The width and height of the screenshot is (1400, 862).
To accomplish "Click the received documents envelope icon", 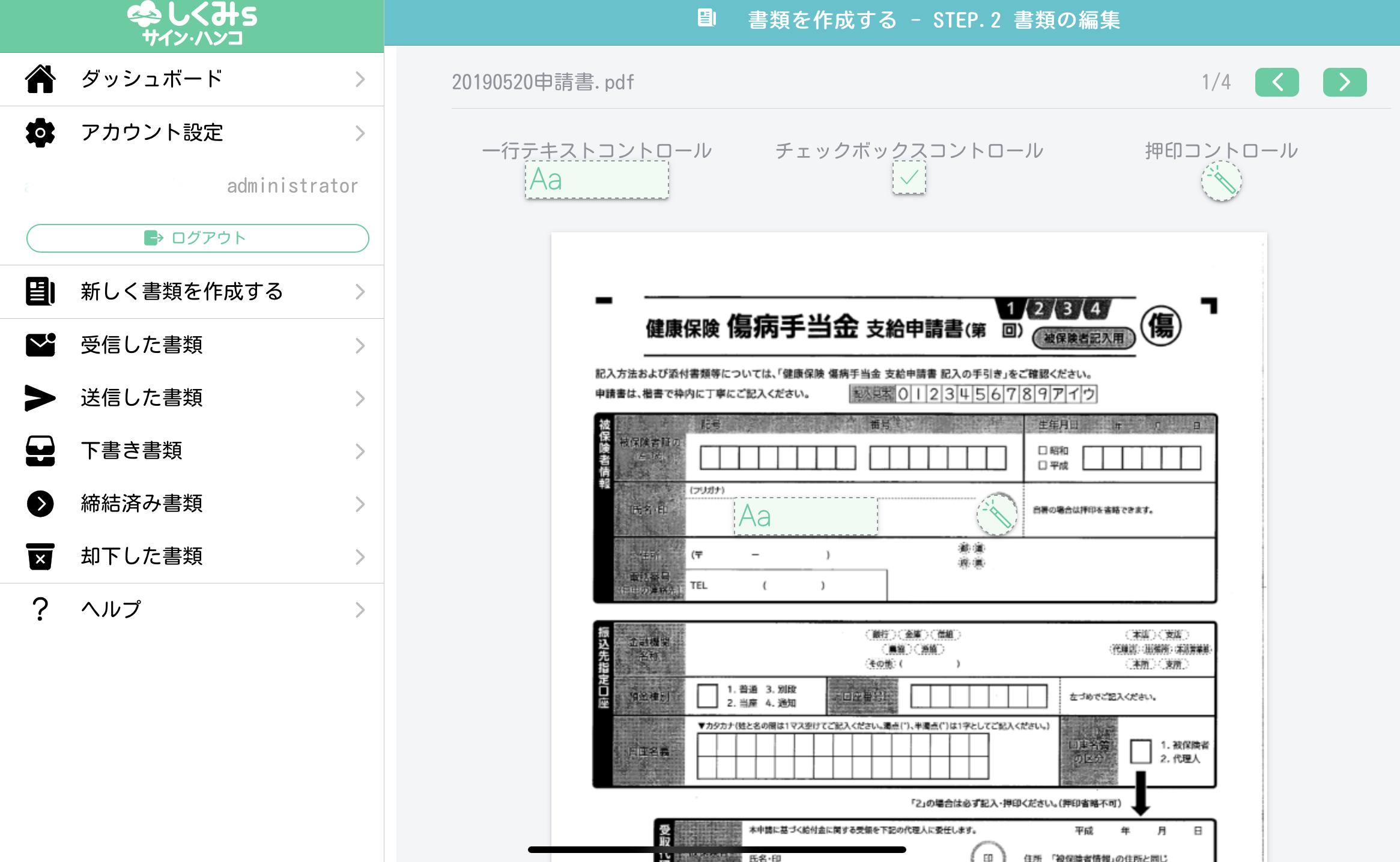I will 40,345.
